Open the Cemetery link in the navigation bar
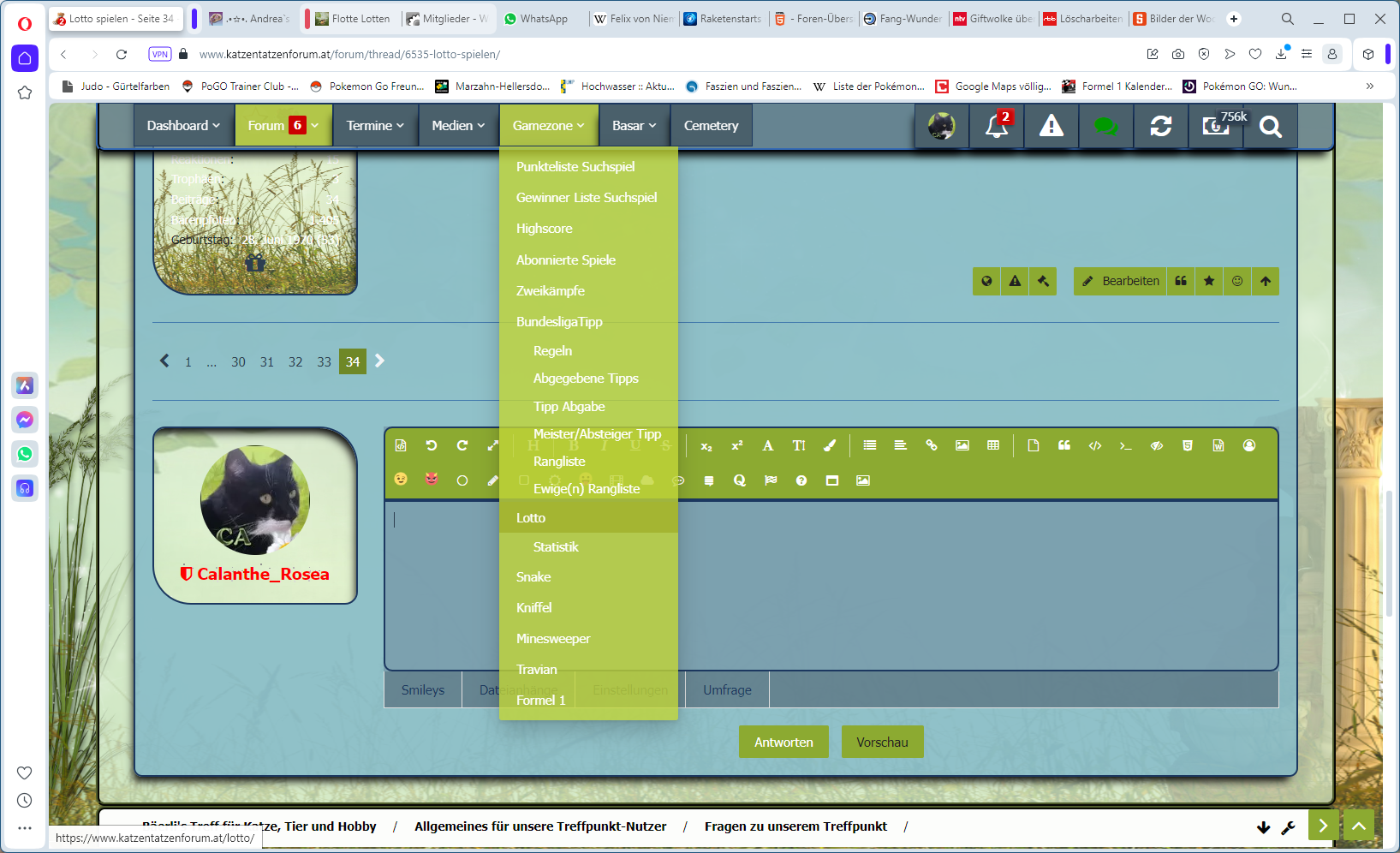This screenshot has width=1400, height=853. [x=711, y=126]
